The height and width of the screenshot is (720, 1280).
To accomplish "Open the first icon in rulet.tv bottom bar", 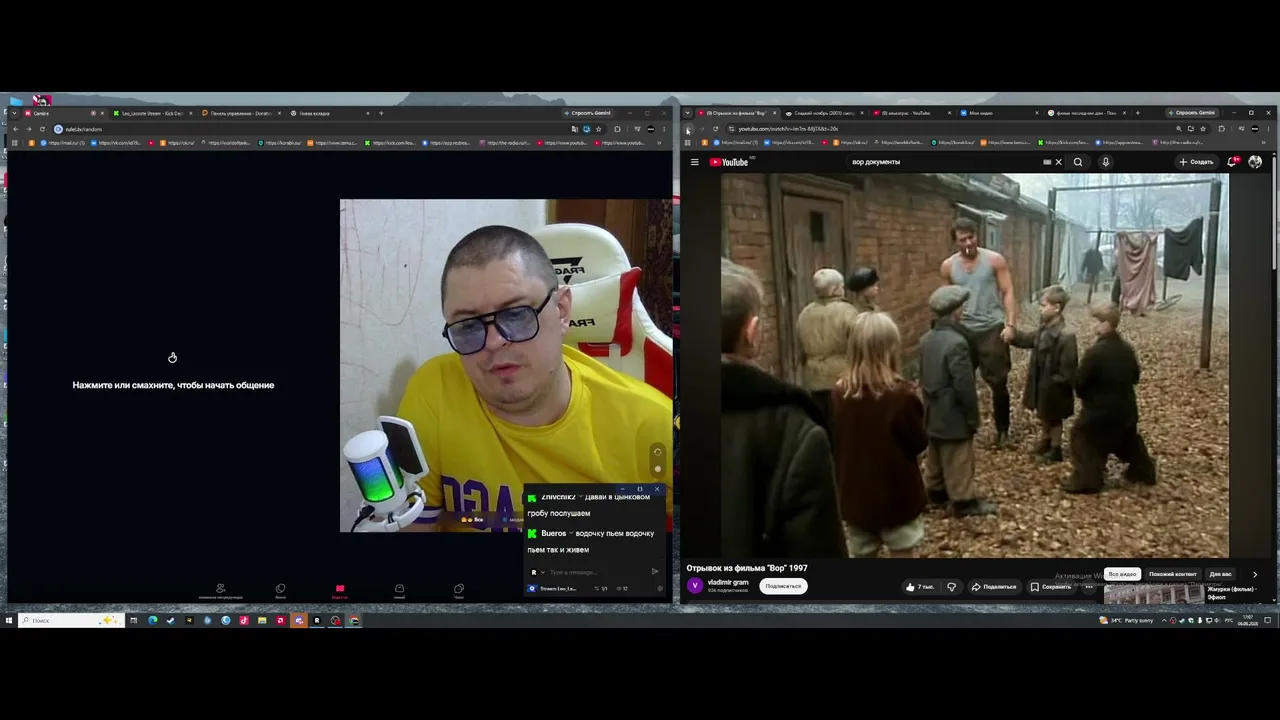I will (221, 590).
